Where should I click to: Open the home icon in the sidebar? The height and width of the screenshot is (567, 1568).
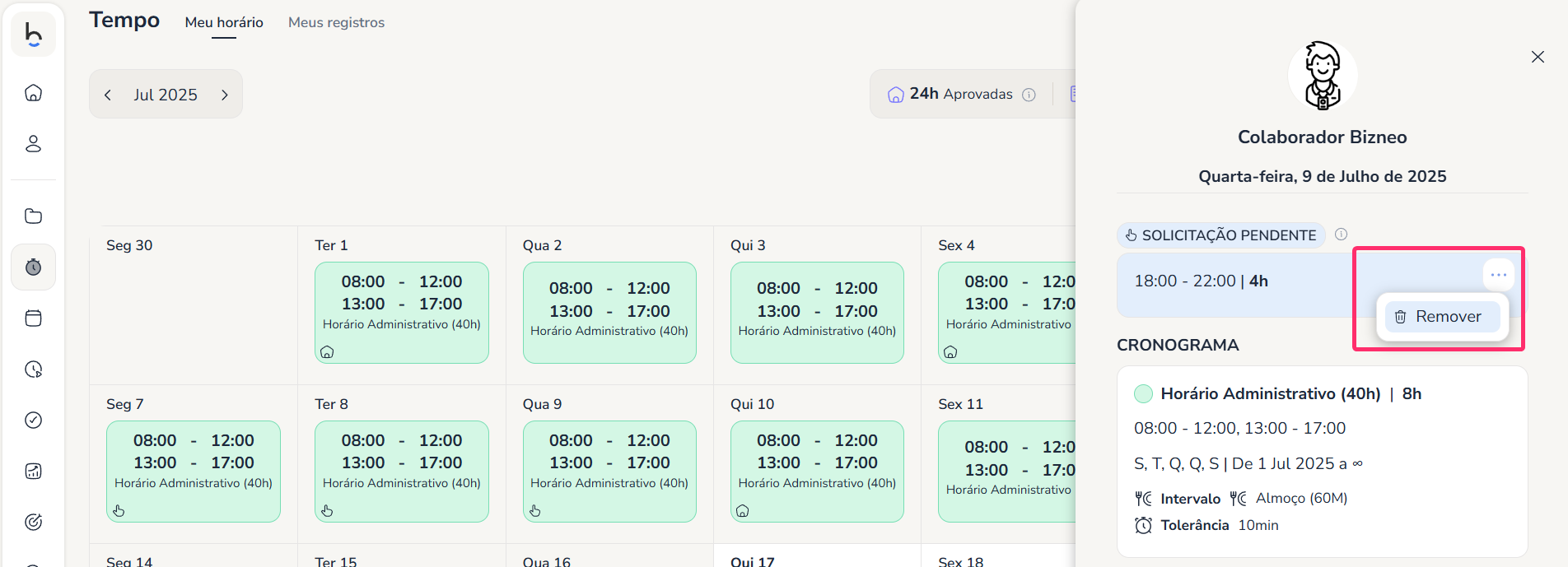point(33,93)
